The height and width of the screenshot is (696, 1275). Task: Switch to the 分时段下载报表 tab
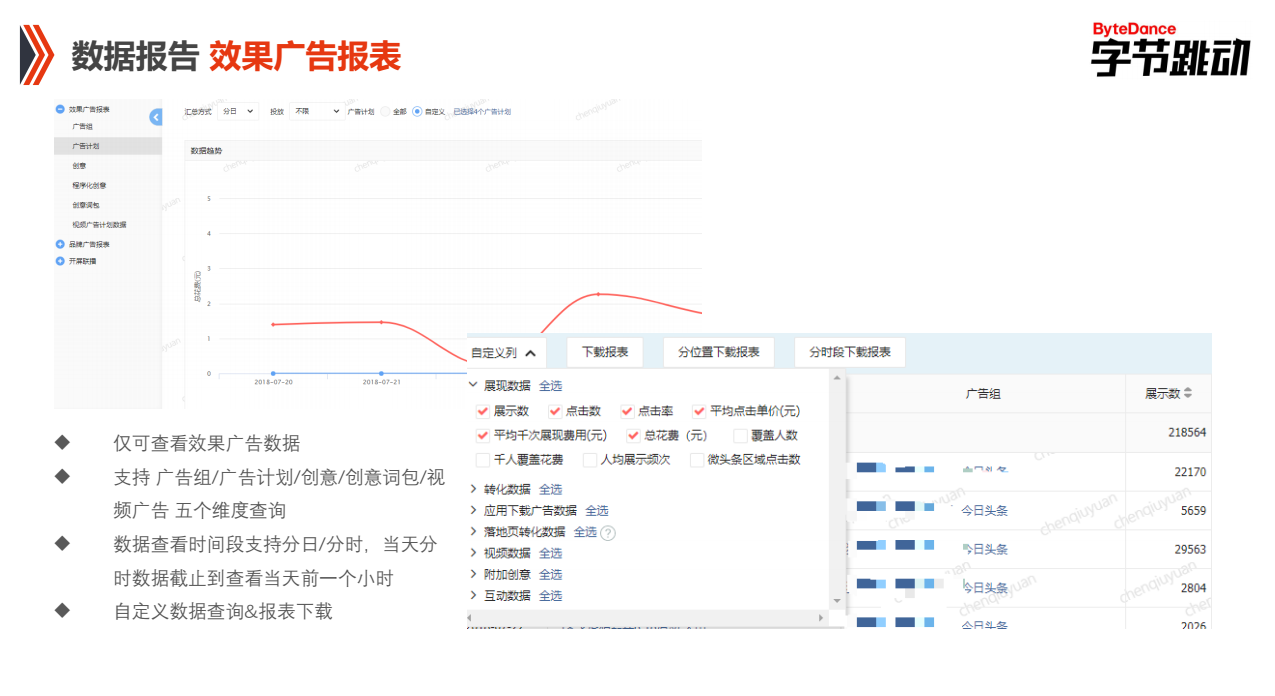tap(849, 352)
